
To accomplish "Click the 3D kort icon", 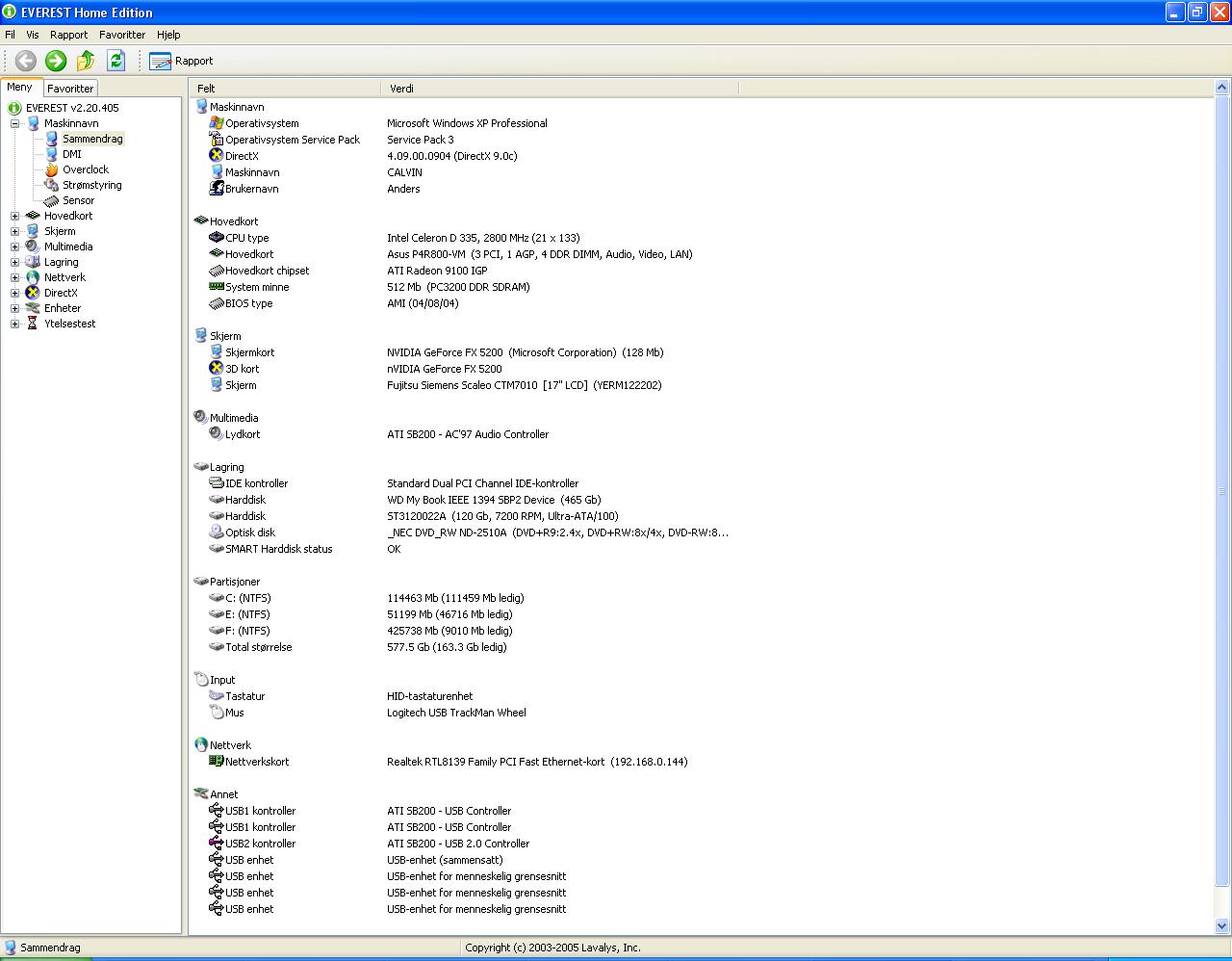I will click(x=217, y=368).
